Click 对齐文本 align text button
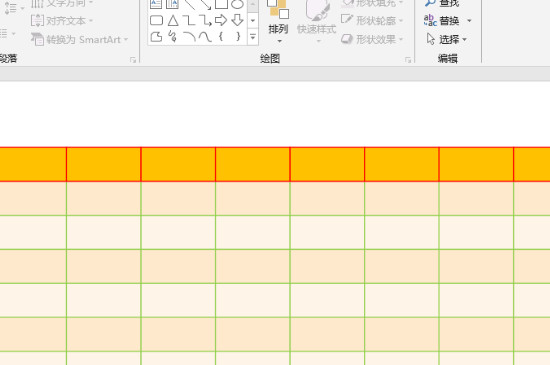 pos(62,21)
